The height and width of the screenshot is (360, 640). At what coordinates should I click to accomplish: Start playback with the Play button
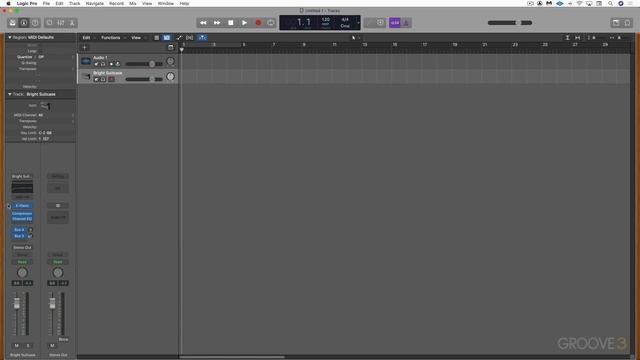(x=244, y=23)
